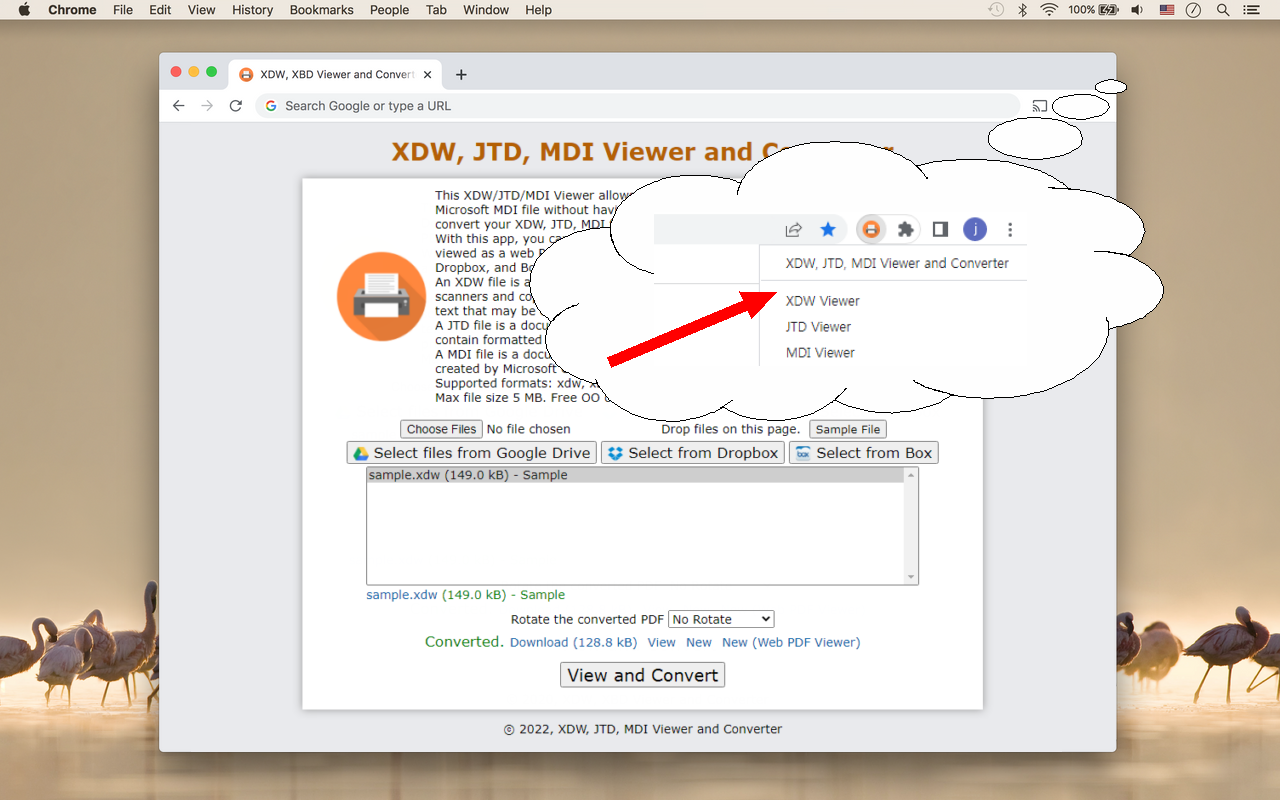Click the Dropbox icon on the select button
The height and width of the screenshot is (800, 1280).
[x=614, y=452]
